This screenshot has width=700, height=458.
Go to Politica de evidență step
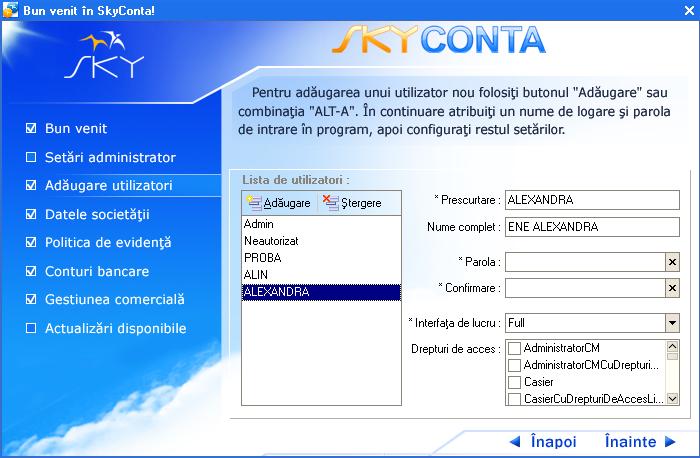pos(108,242)
